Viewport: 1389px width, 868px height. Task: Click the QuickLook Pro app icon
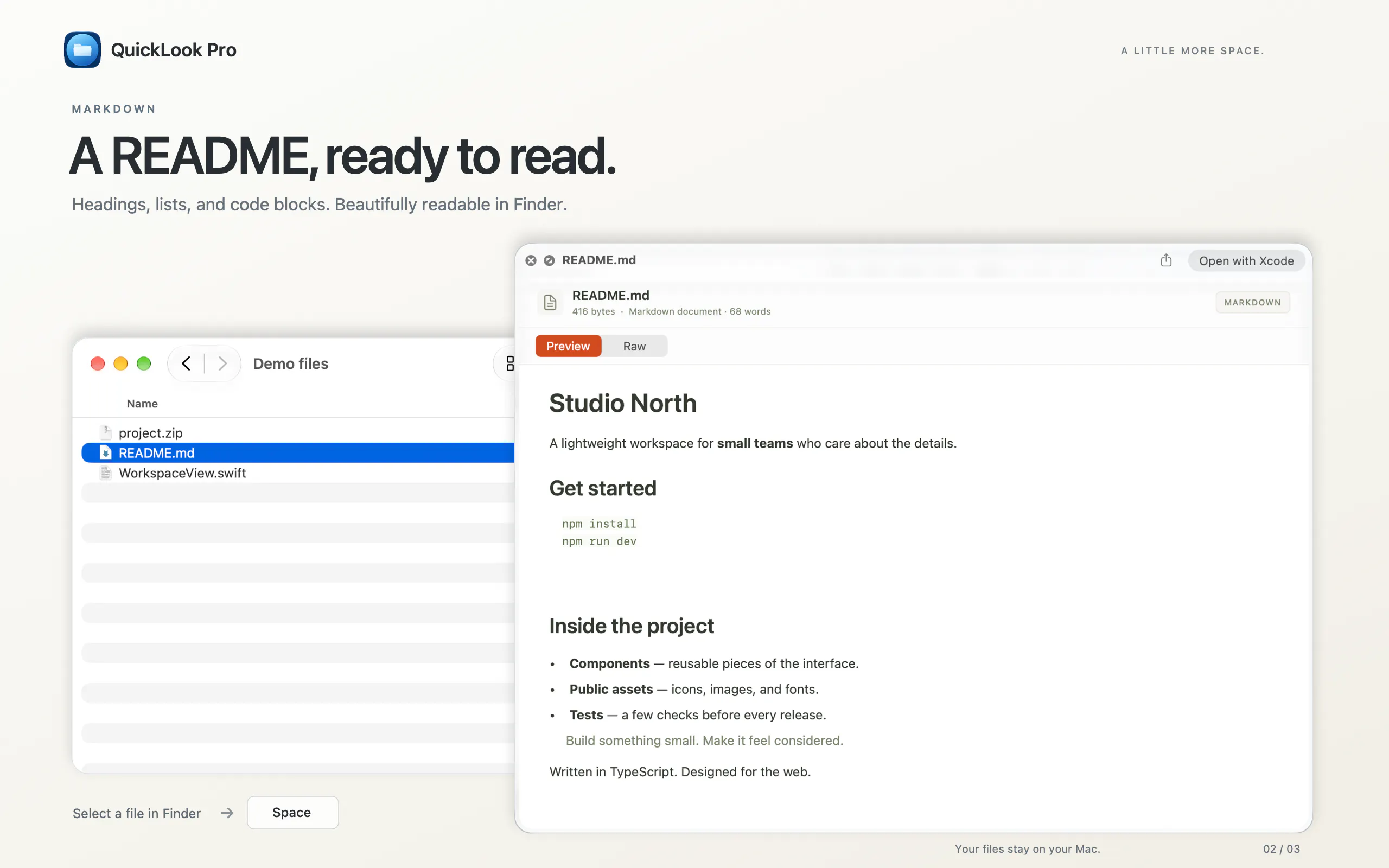82,50
